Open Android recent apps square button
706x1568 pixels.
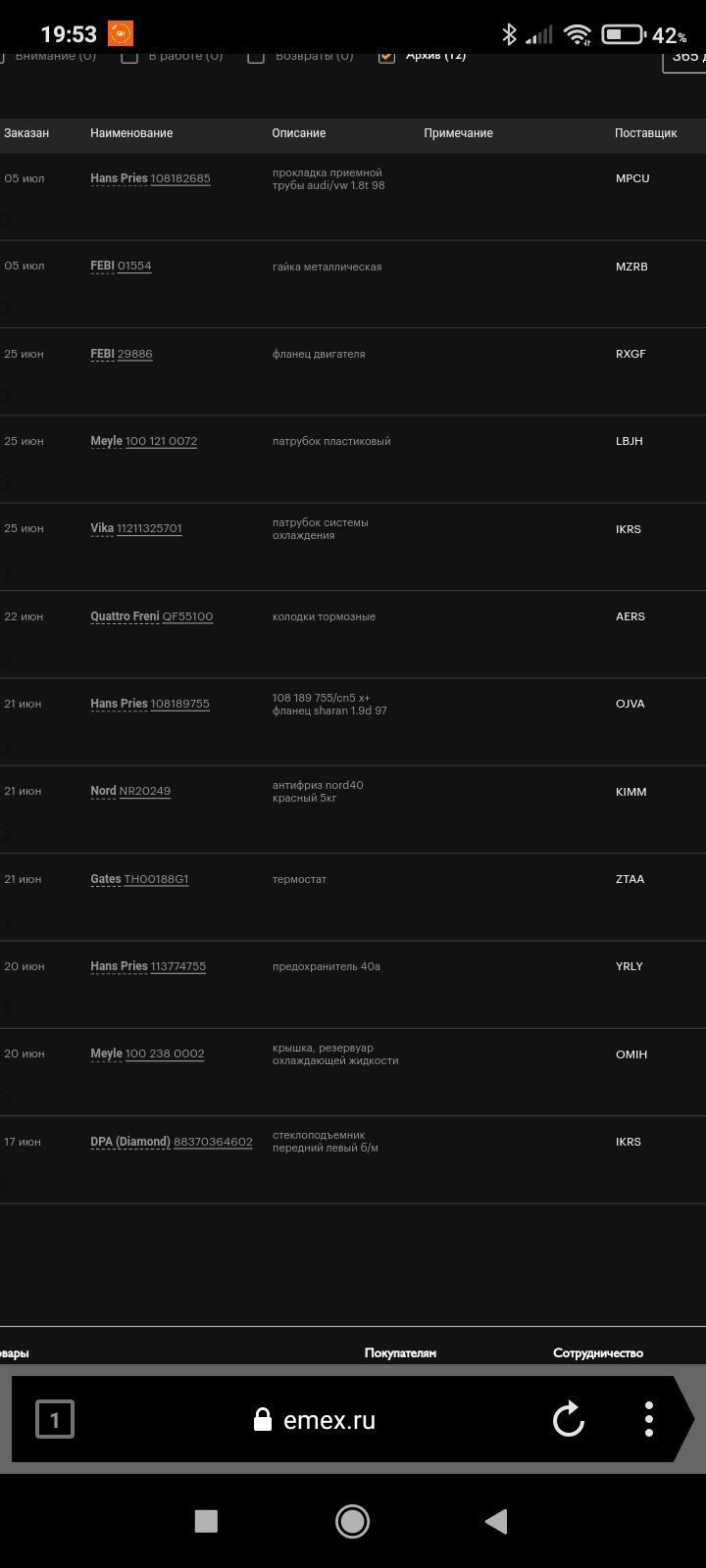click(206, 1521)
